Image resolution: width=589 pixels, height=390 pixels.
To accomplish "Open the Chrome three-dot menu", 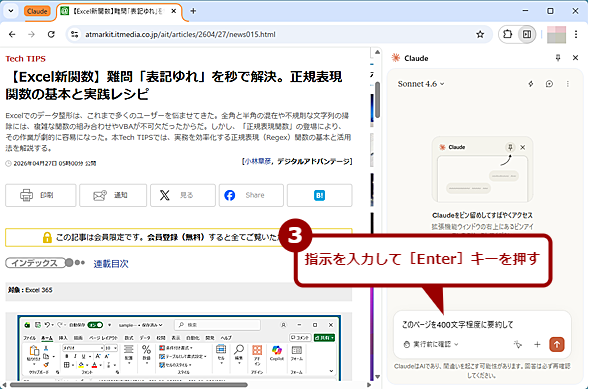I will 576,35.
